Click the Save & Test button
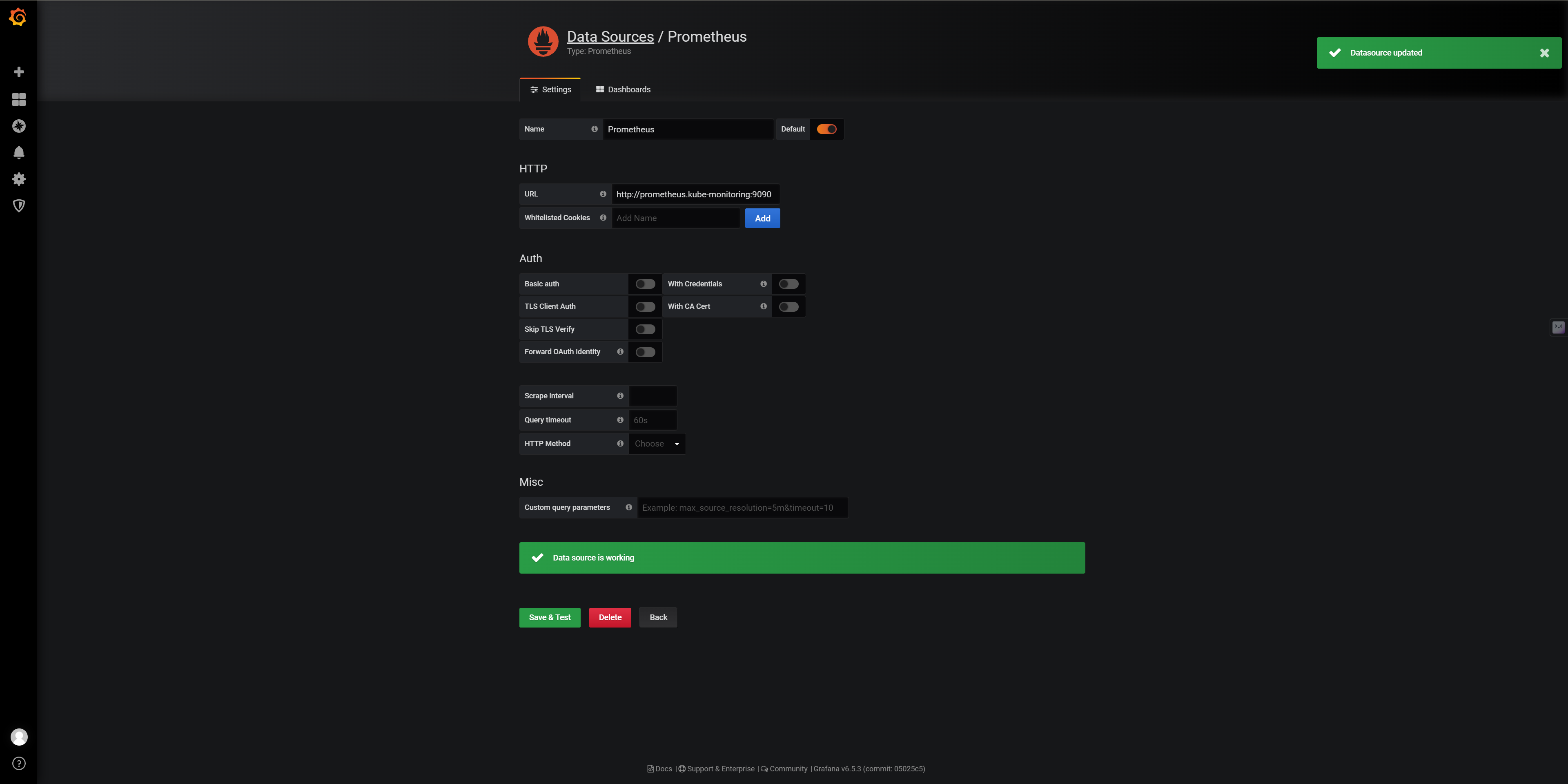This screenshot has width=1568, height=784. point(549,618)
